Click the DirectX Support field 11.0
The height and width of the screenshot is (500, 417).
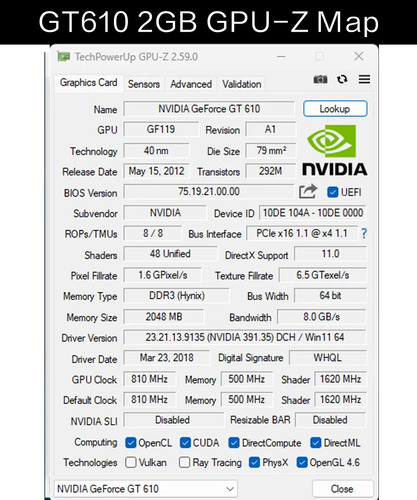tap(330, 254)
